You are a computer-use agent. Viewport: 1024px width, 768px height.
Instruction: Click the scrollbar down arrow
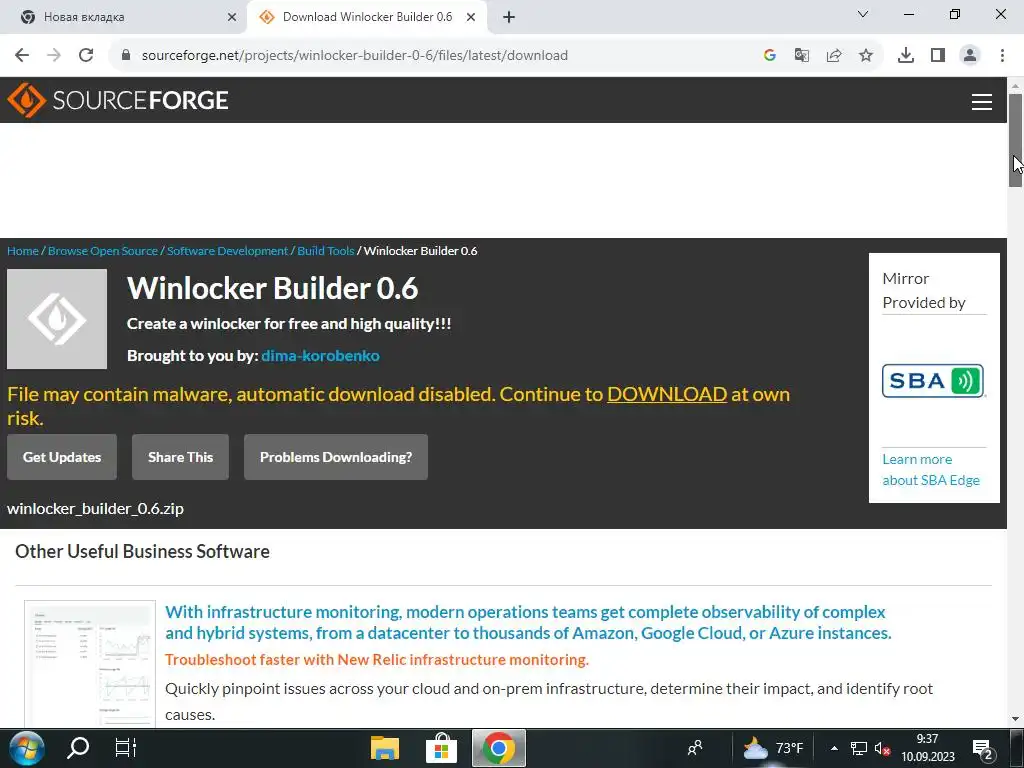point(1016,719)
